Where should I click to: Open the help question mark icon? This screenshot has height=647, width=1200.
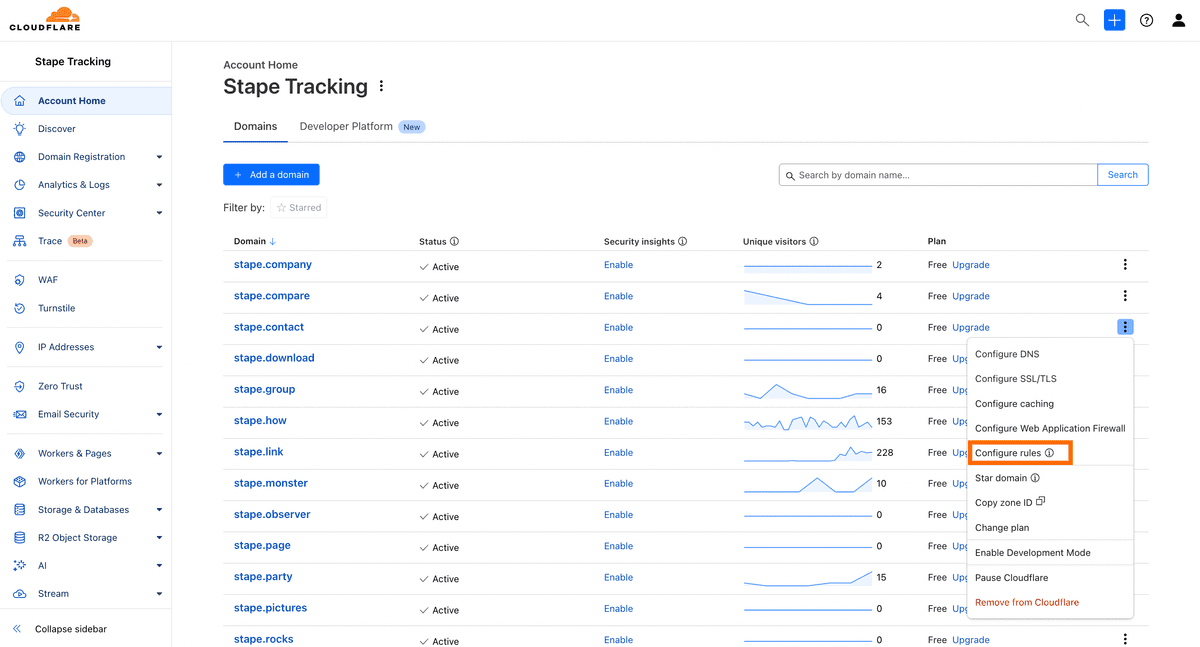click(1147, 20)
